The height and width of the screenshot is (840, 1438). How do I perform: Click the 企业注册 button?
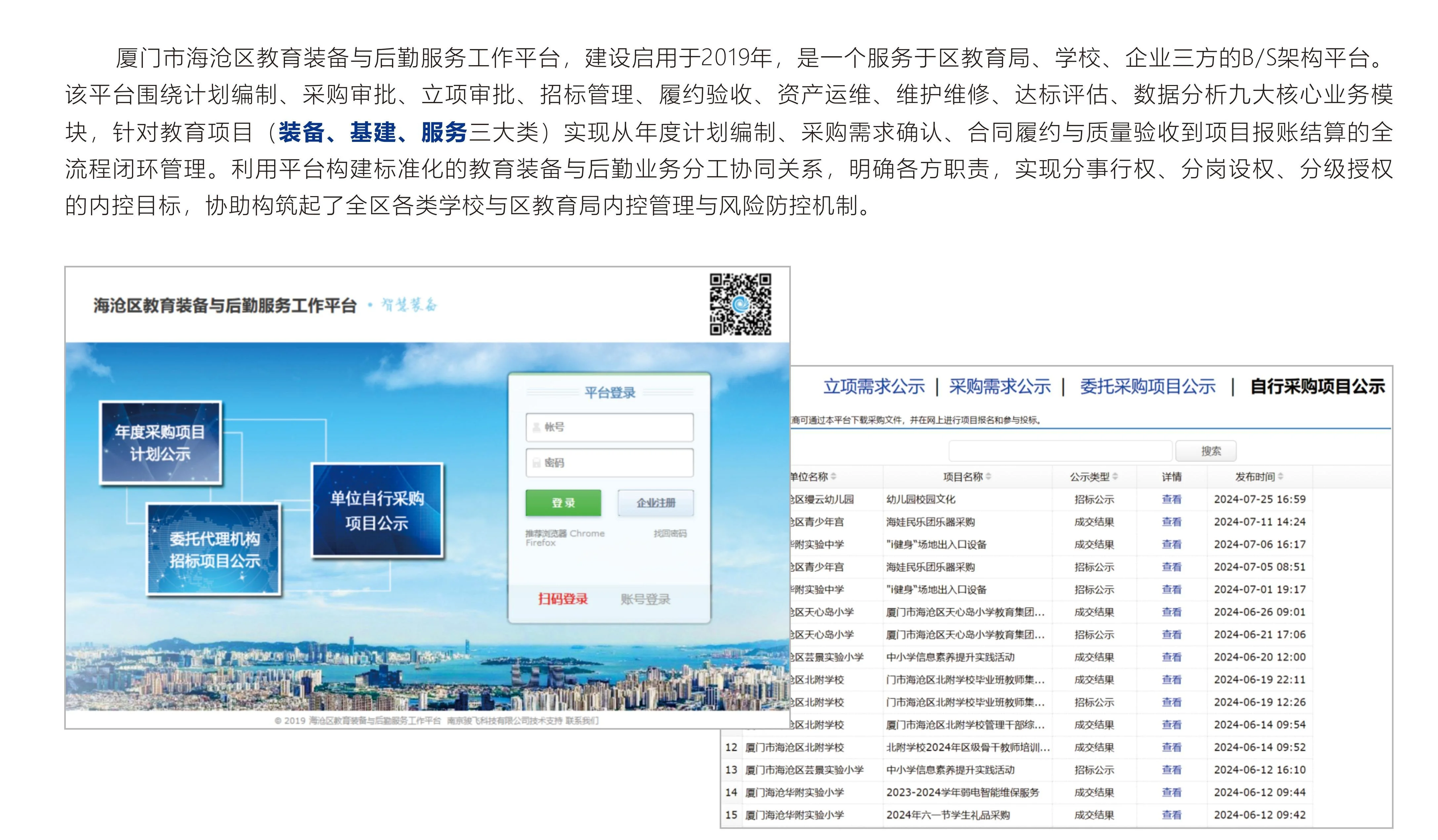pos(656,503)
